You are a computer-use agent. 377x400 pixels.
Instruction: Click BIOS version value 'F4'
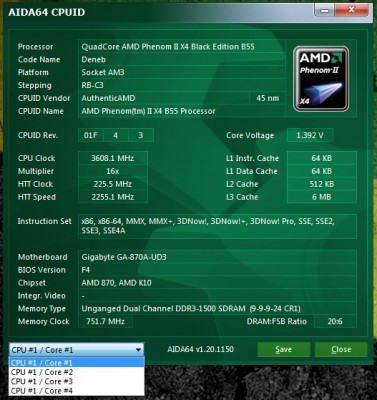[x=86, y=270]
